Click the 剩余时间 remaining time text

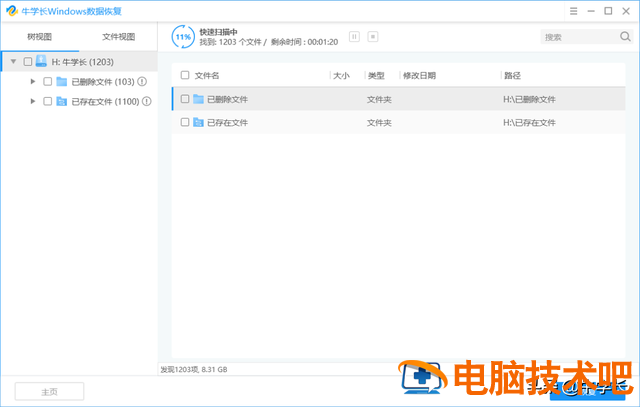point(304,42)
